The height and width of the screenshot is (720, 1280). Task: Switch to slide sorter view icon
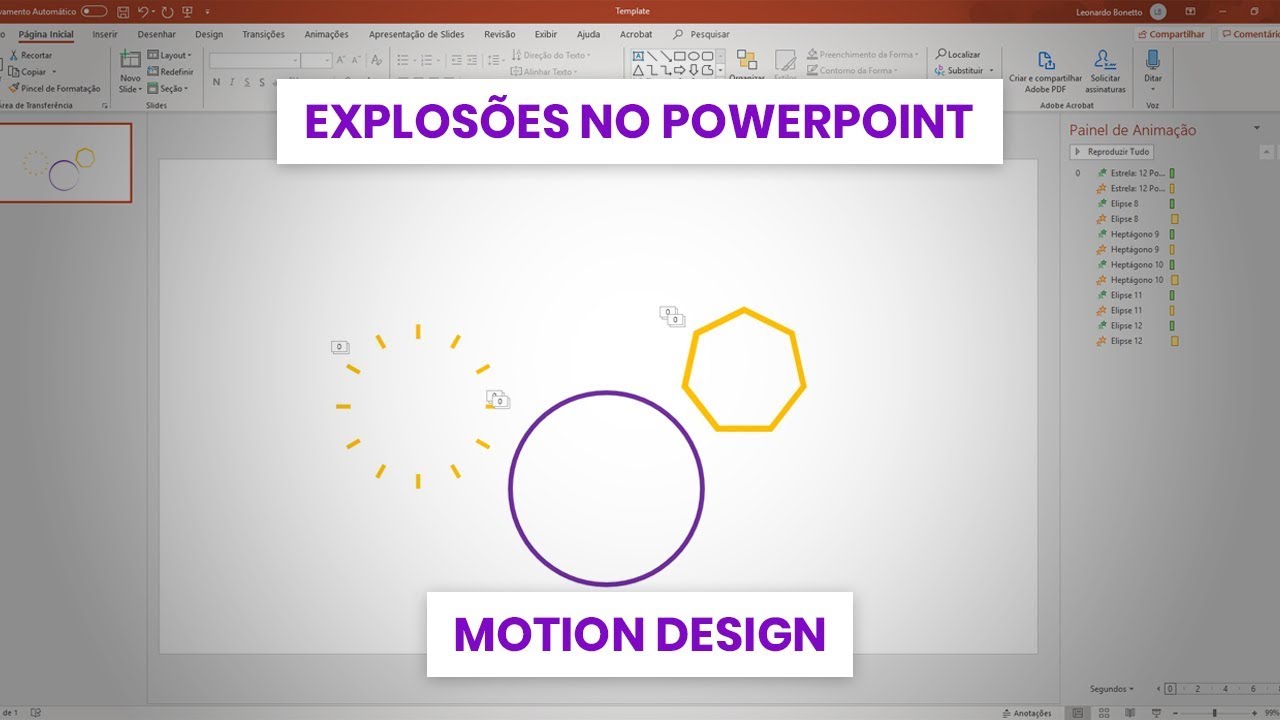[x=1102, y=713]
